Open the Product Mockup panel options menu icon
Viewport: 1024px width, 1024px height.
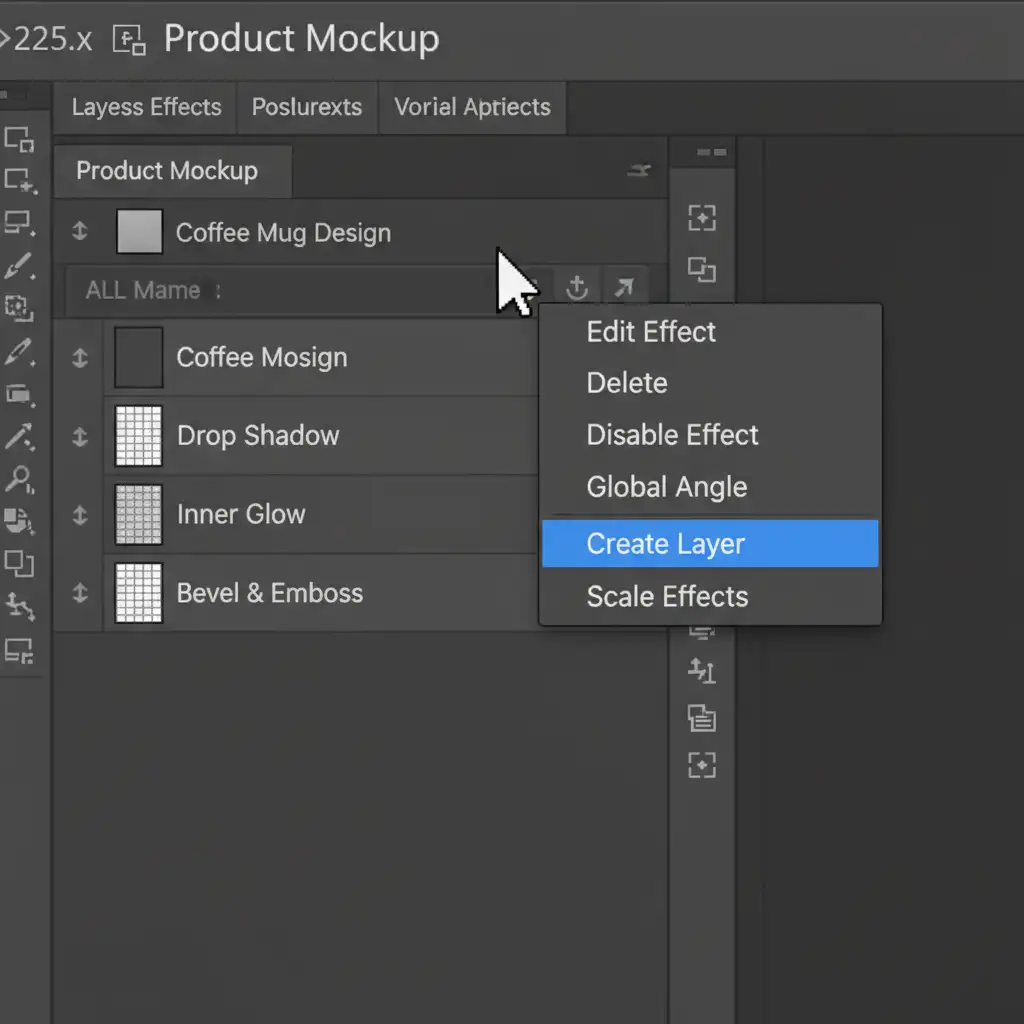[x=638, y=171]
